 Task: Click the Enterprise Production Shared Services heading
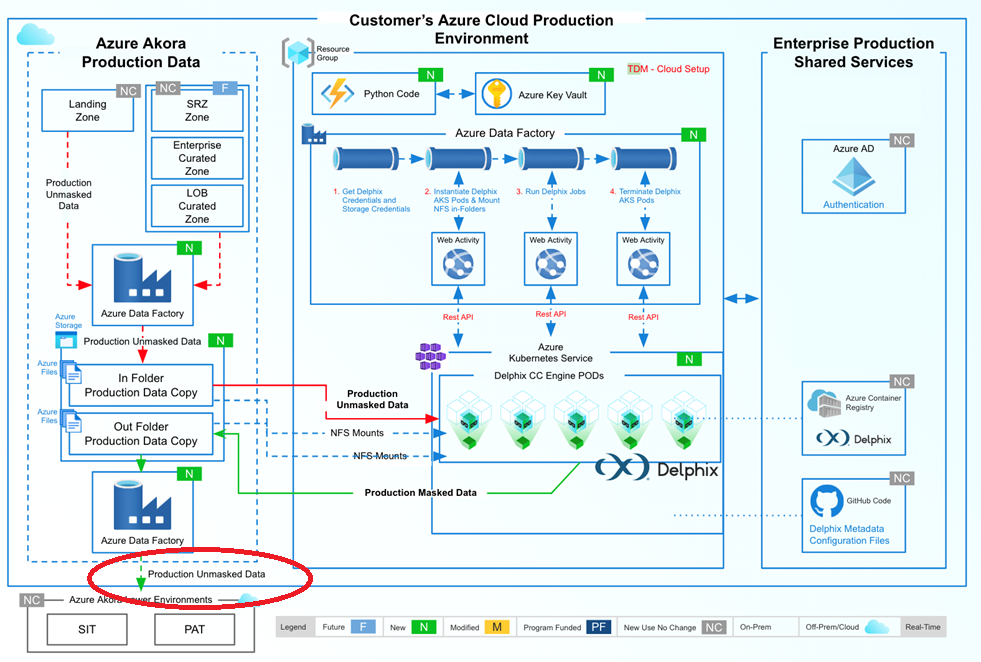click(x=853, y=53)
